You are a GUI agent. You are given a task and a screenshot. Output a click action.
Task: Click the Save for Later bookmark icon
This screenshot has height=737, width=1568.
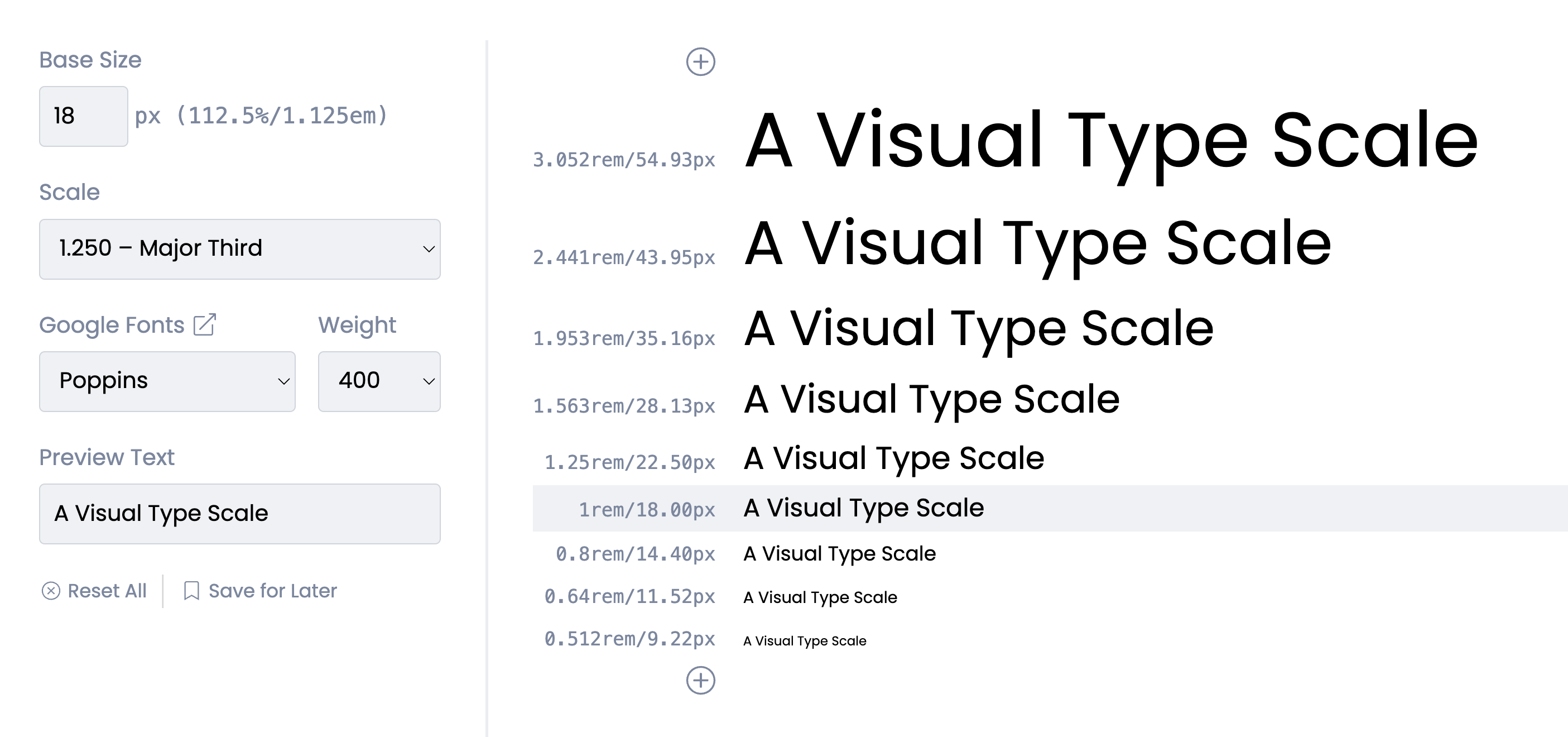point(191,591)
